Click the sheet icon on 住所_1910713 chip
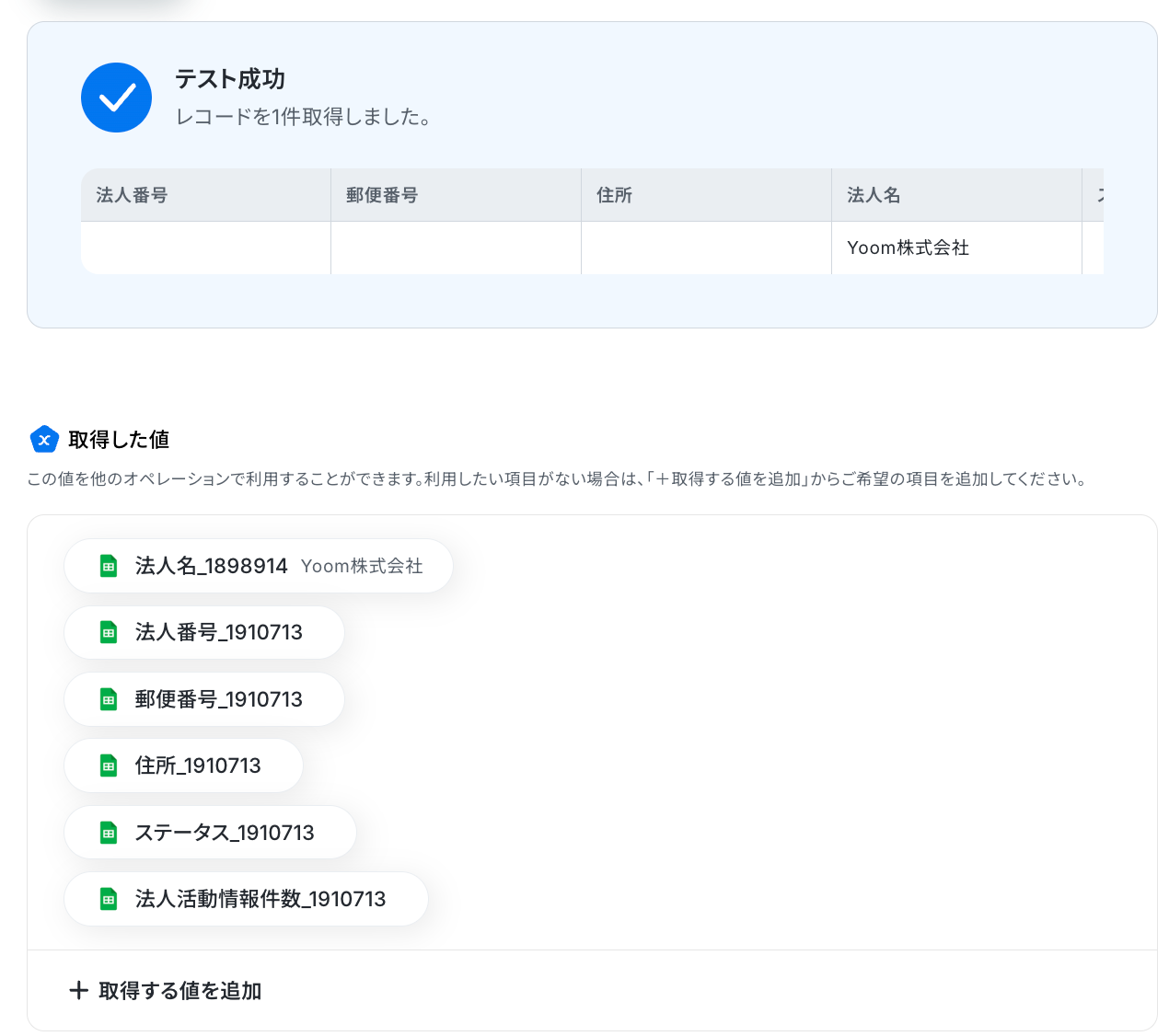Viewport: 1169px width, 1036px height. tap(109, 765)
